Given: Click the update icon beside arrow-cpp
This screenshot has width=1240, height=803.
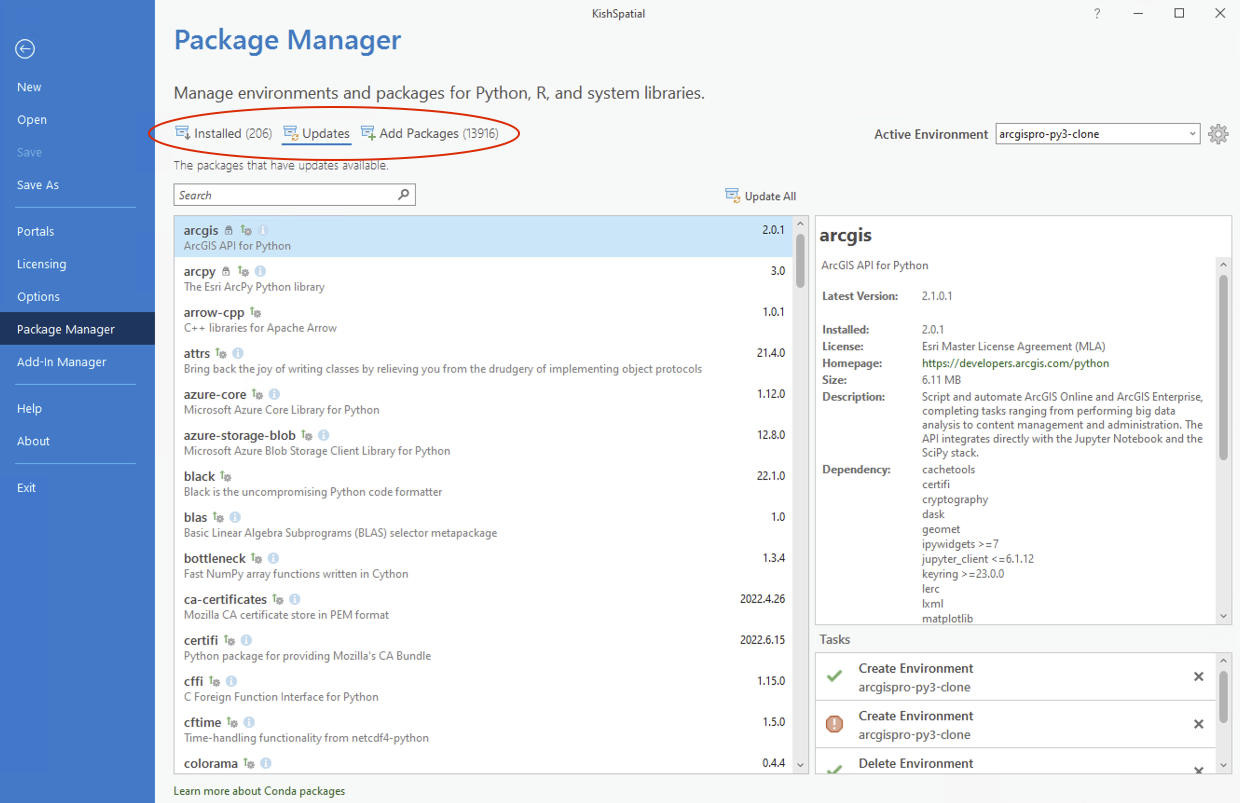Looking at the screenshot, I should point(255,313).
